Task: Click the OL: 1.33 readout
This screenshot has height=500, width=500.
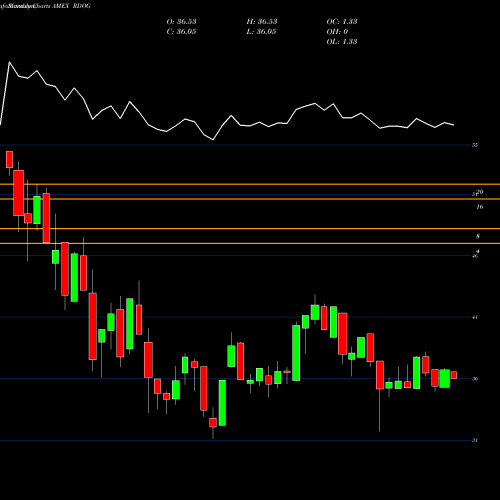Action: tap(342, 41)
